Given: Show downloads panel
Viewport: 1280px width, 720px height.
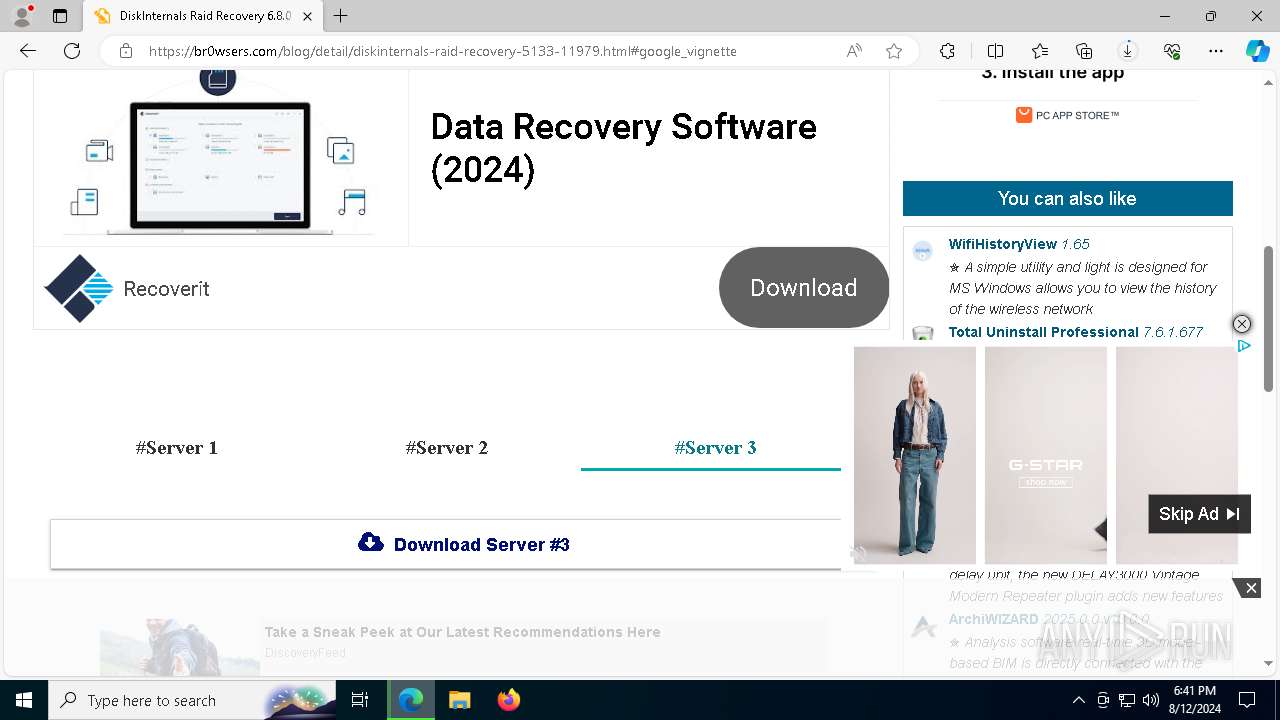Looking at the screenshot, I should pos(1128,51).
